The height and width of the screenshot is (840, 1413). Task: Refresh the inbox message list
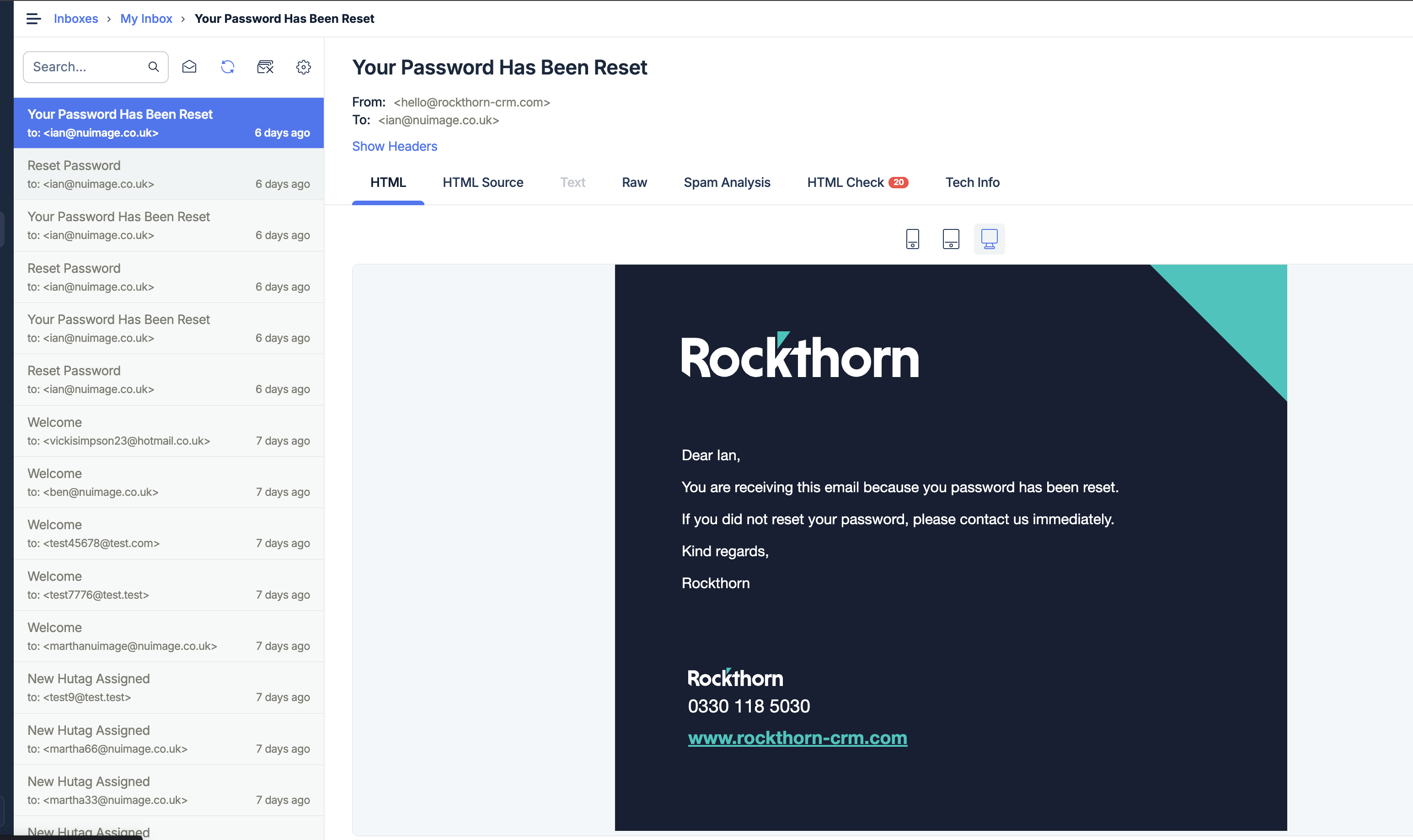pos(228,67)
